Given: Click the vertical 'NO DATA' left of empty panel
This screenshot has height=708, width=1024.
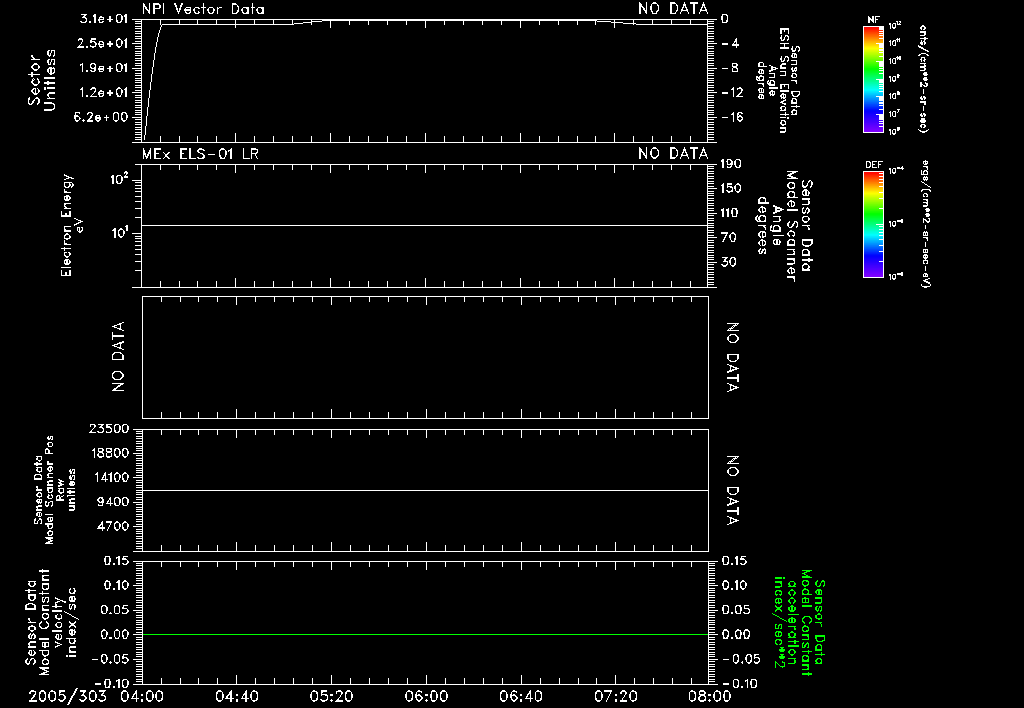Looking at the screenshot, I should [x=118, y=357].
